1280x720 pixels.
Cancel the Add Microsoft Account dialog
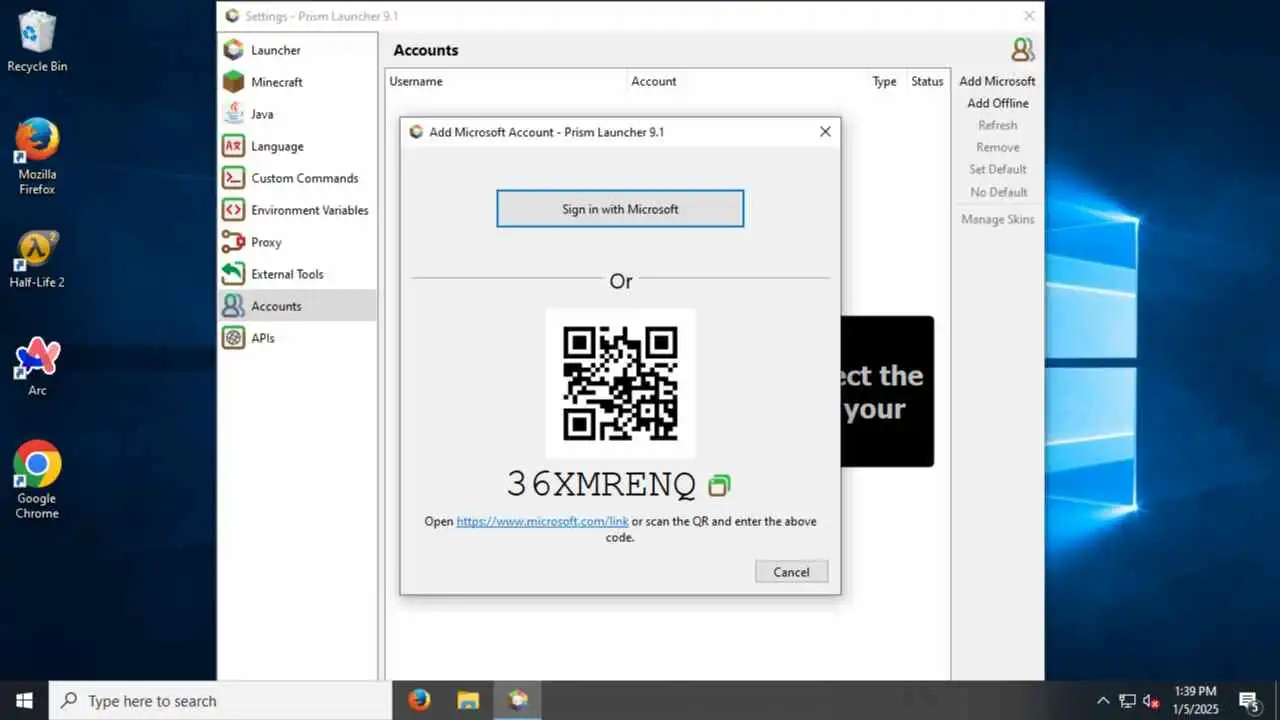click(x=791, y=572)
